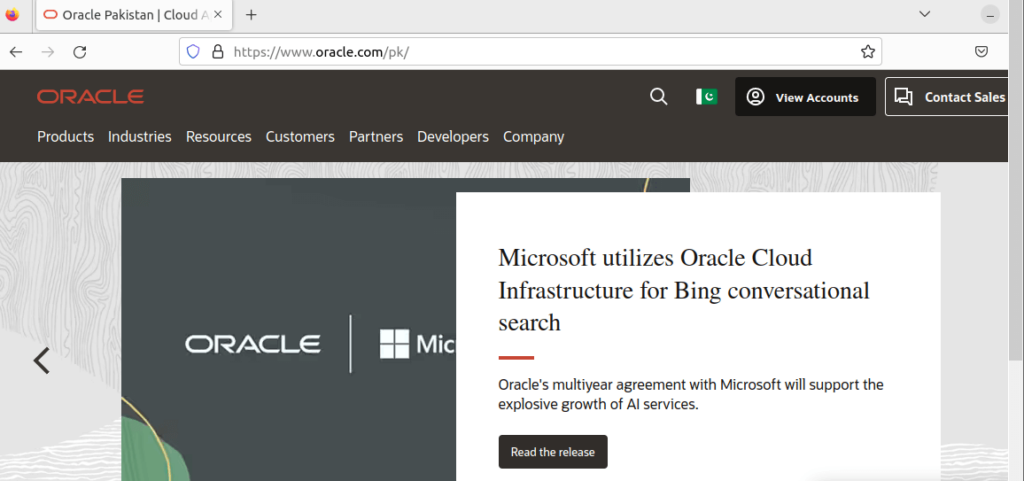The image size is (1024, 481).
Task: Select the Pakistan flag country icon
Action: tap(707, 97)
